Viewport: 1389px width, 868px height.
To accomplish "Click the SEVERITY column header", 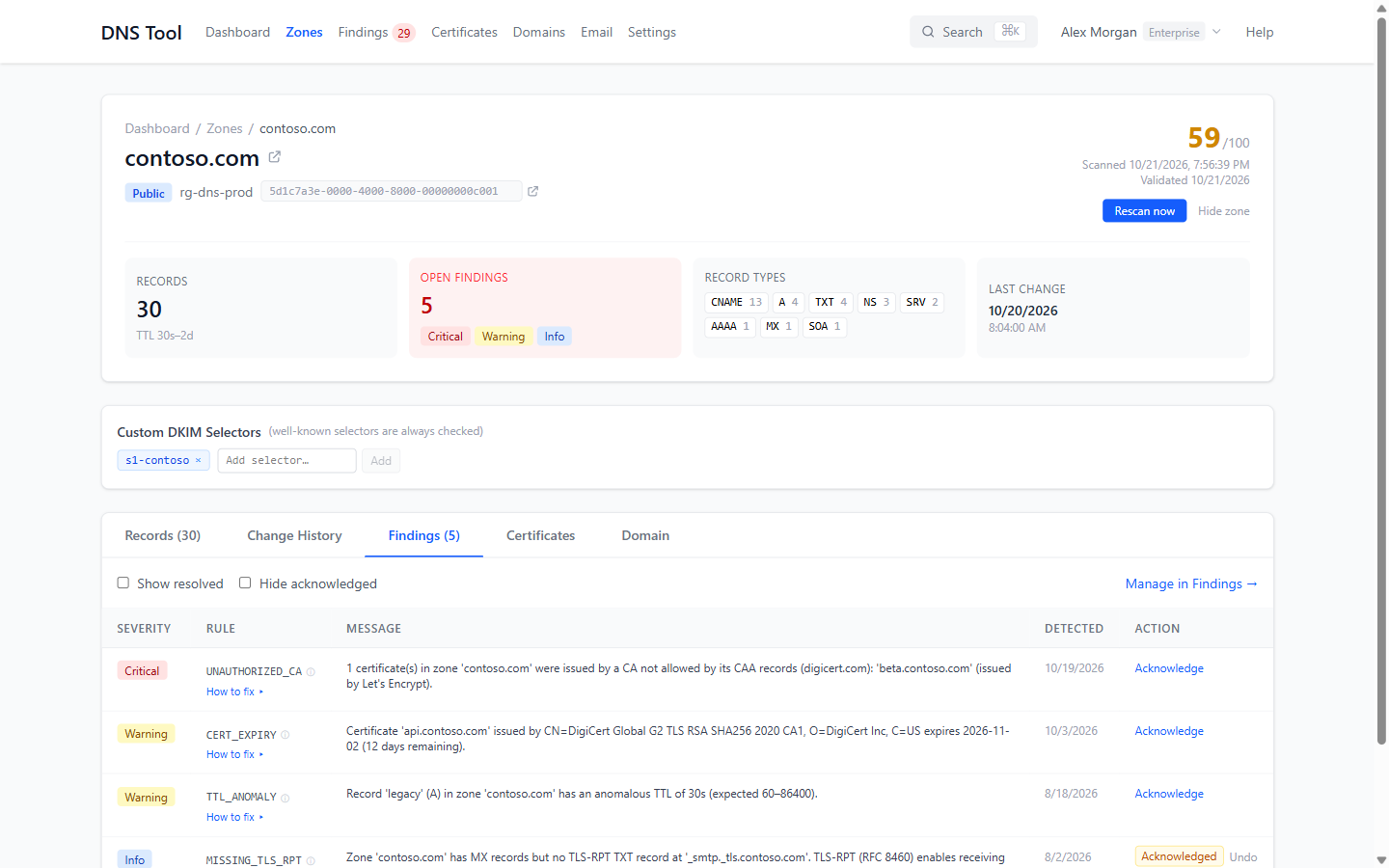I will pyautogui.click(x=144, y=629).
